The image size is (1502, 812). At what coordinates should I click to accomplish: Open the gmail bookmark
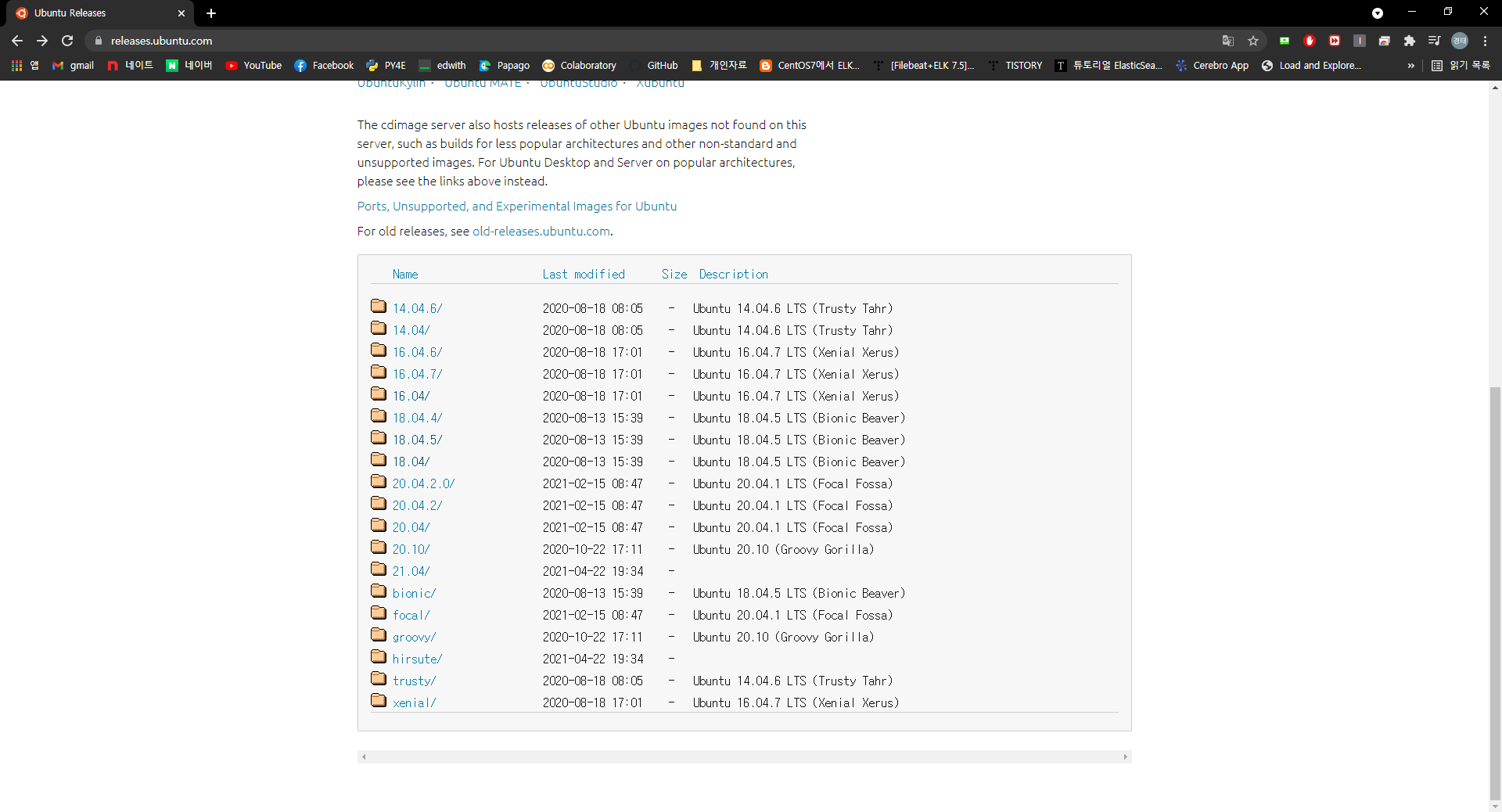pyautogui.click(x=73, y=66)
